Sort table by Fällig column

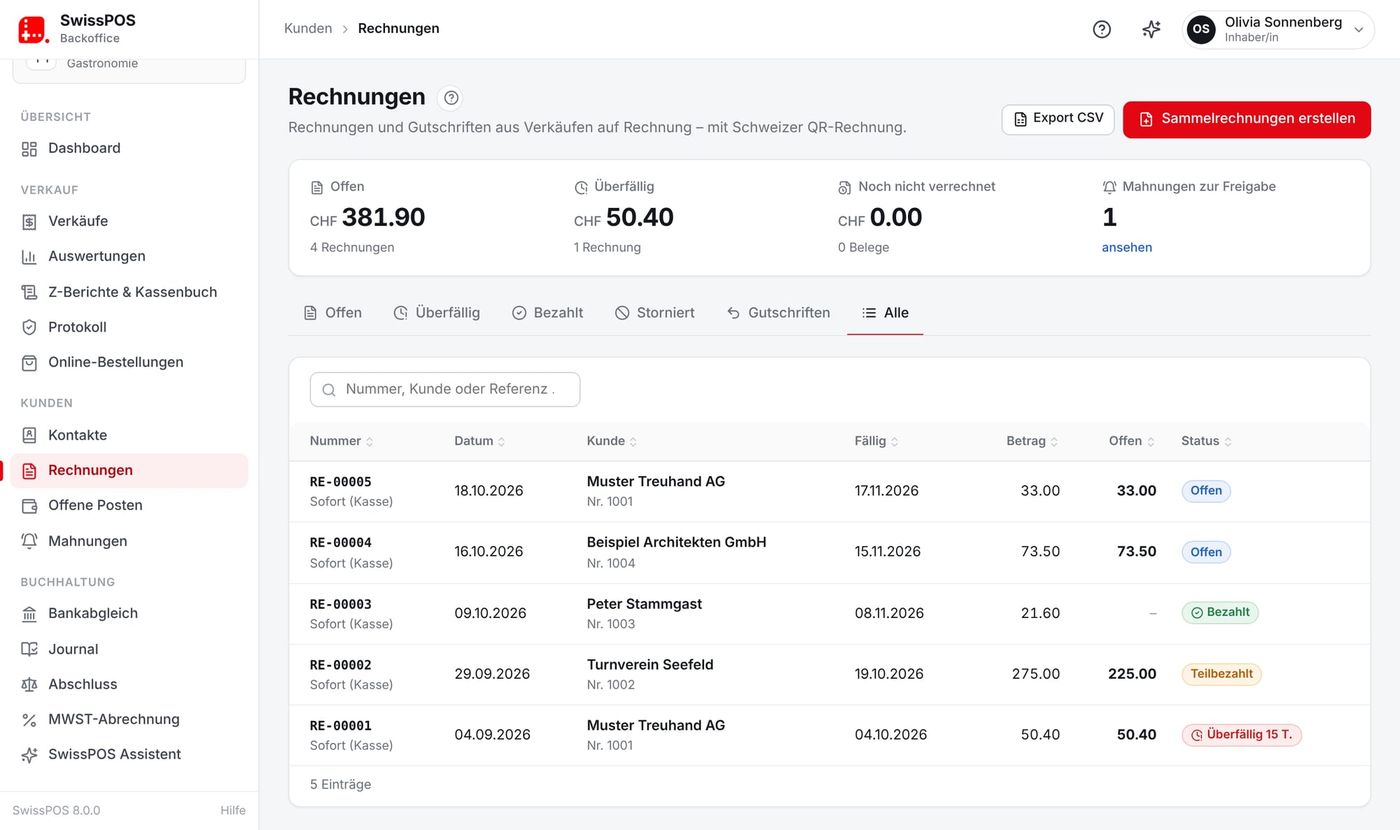877,441
